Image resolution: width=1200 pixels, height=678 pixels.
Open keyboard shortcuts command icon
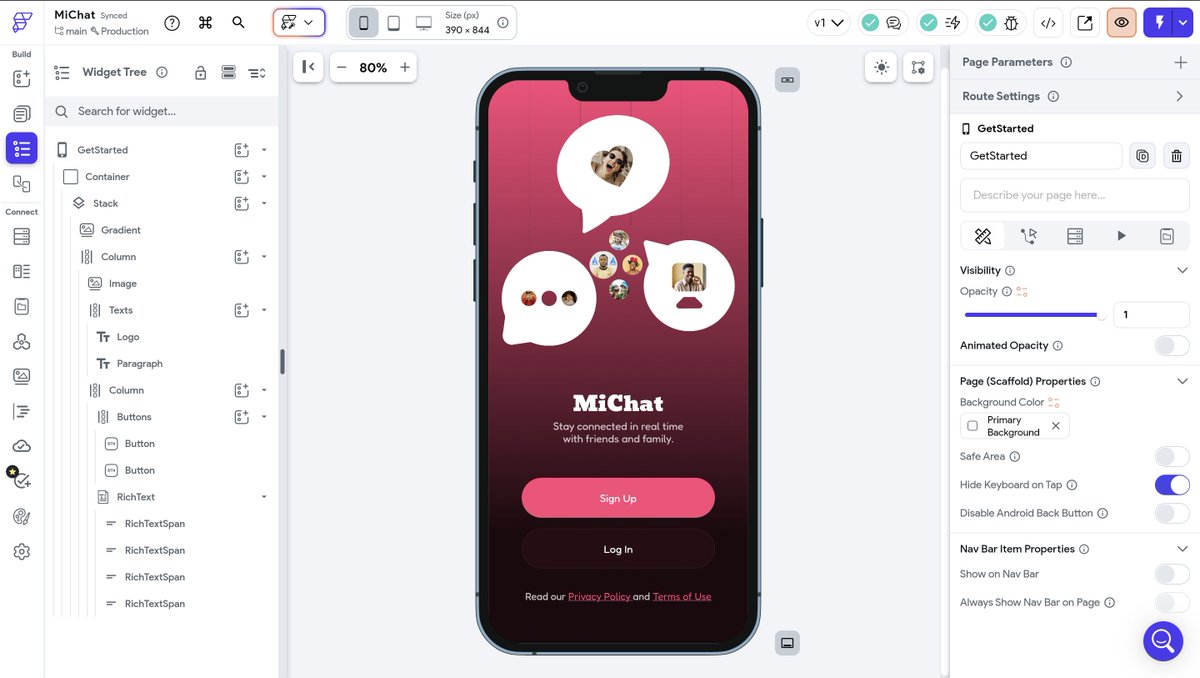click(205, 22)
